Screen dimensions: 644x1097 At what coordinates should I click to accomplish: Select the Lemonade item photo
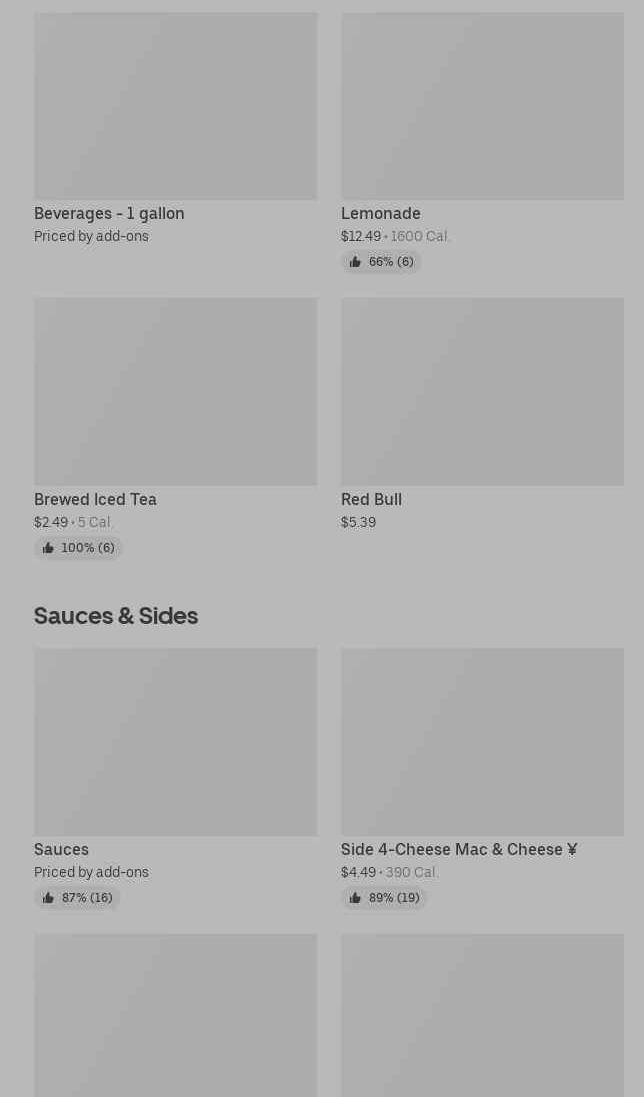pyautogui.click(x=482, y=106)
